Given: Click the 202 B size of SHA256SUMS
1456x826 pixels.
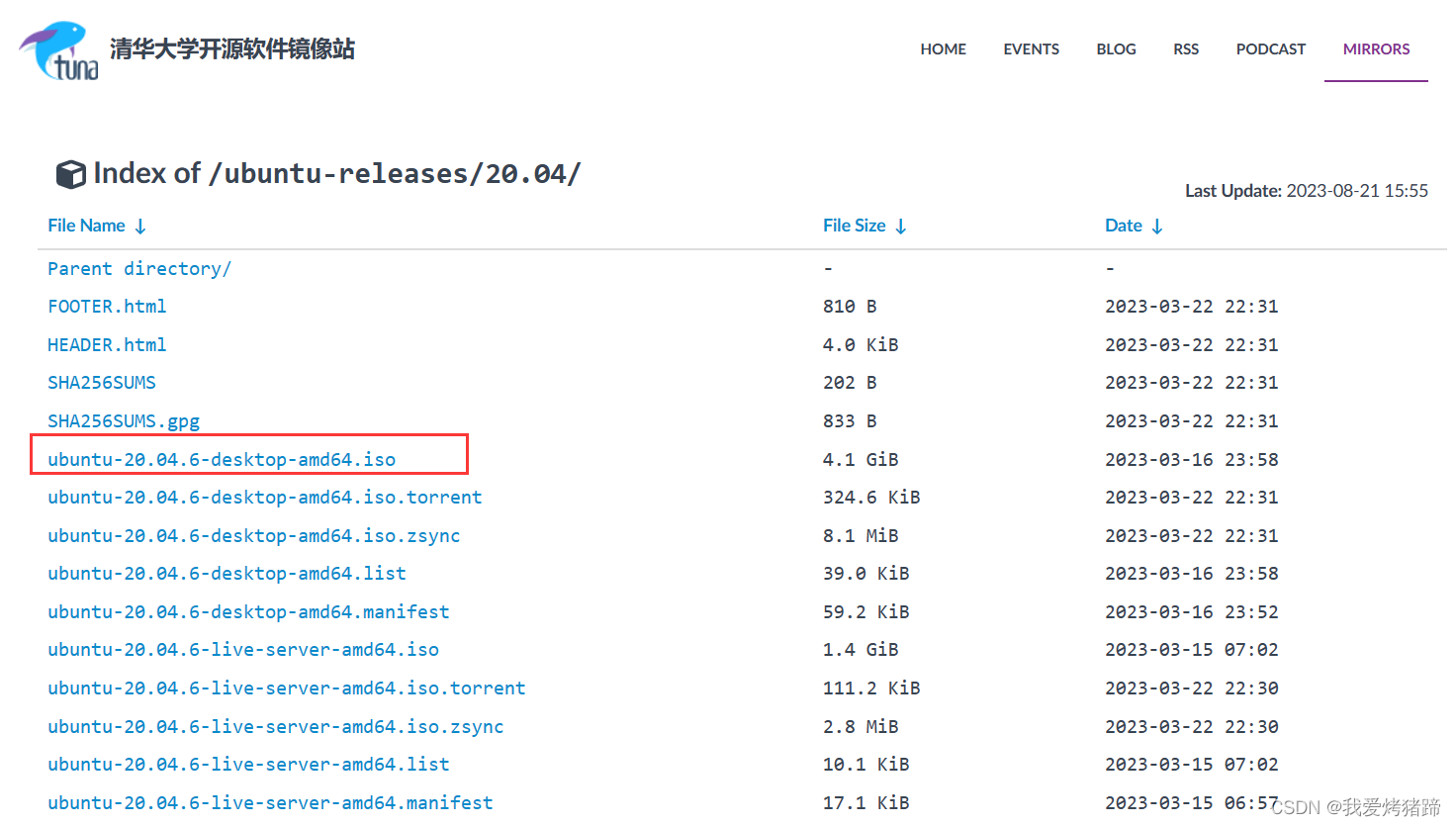Looking at the screenshot, I should tap(850, 383).
